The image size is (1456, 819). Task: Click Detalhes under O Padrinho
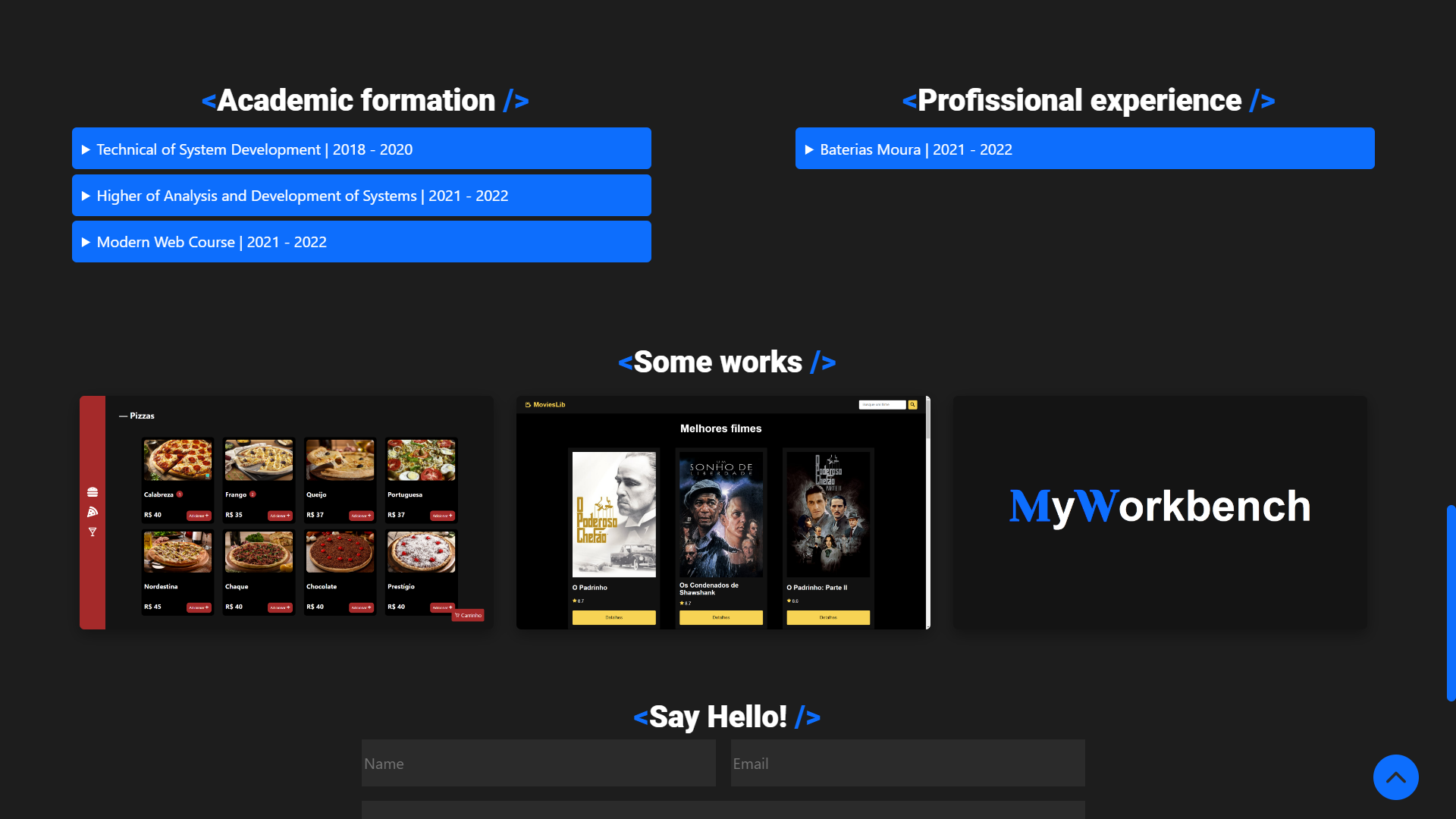pos(614,617)
